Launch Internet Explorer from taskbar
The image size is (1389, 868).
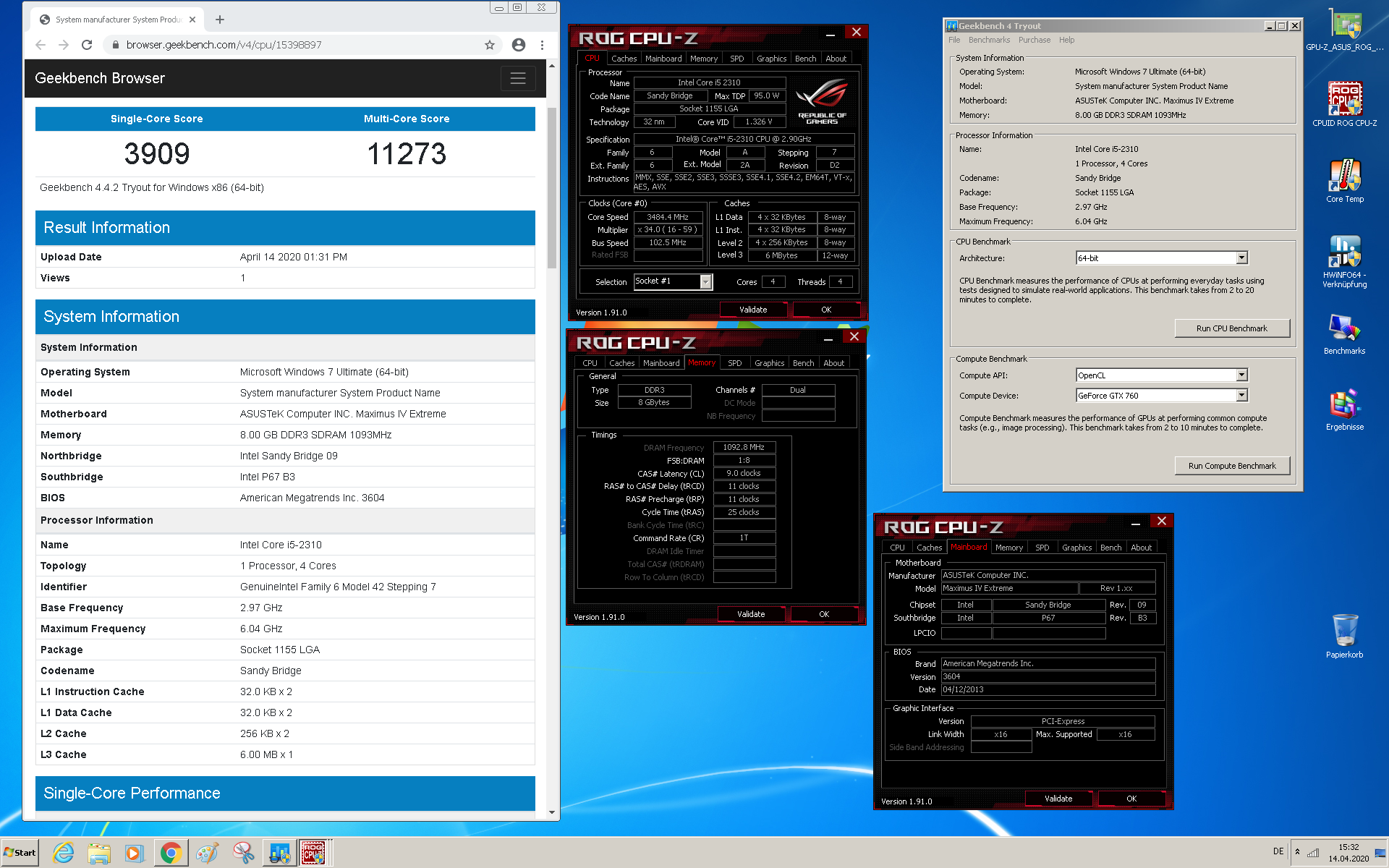pos(64,853)
